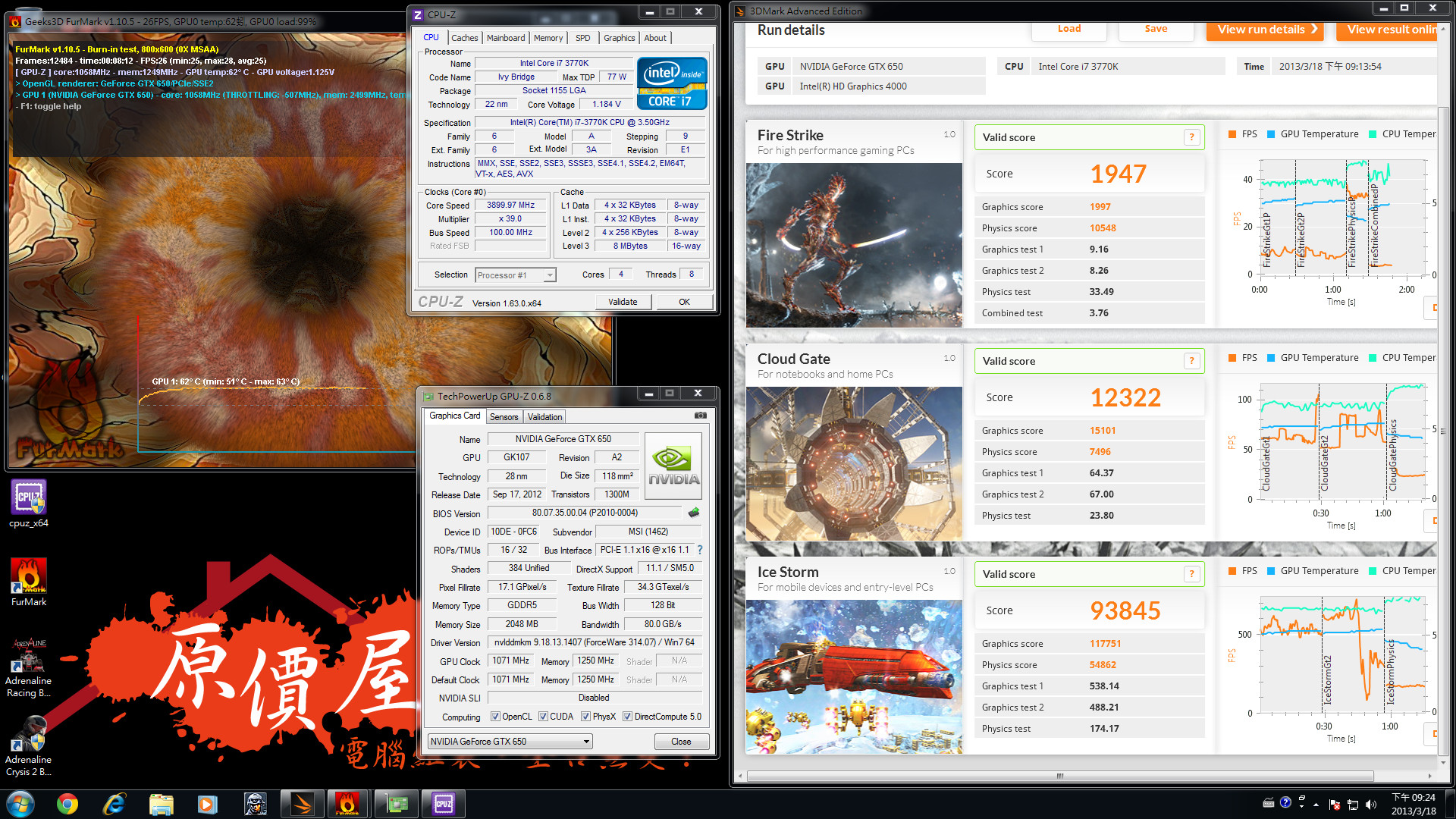Click the Validate button in CPU-Z
The width and height of the screenshot is (1456, 819).
623,302
